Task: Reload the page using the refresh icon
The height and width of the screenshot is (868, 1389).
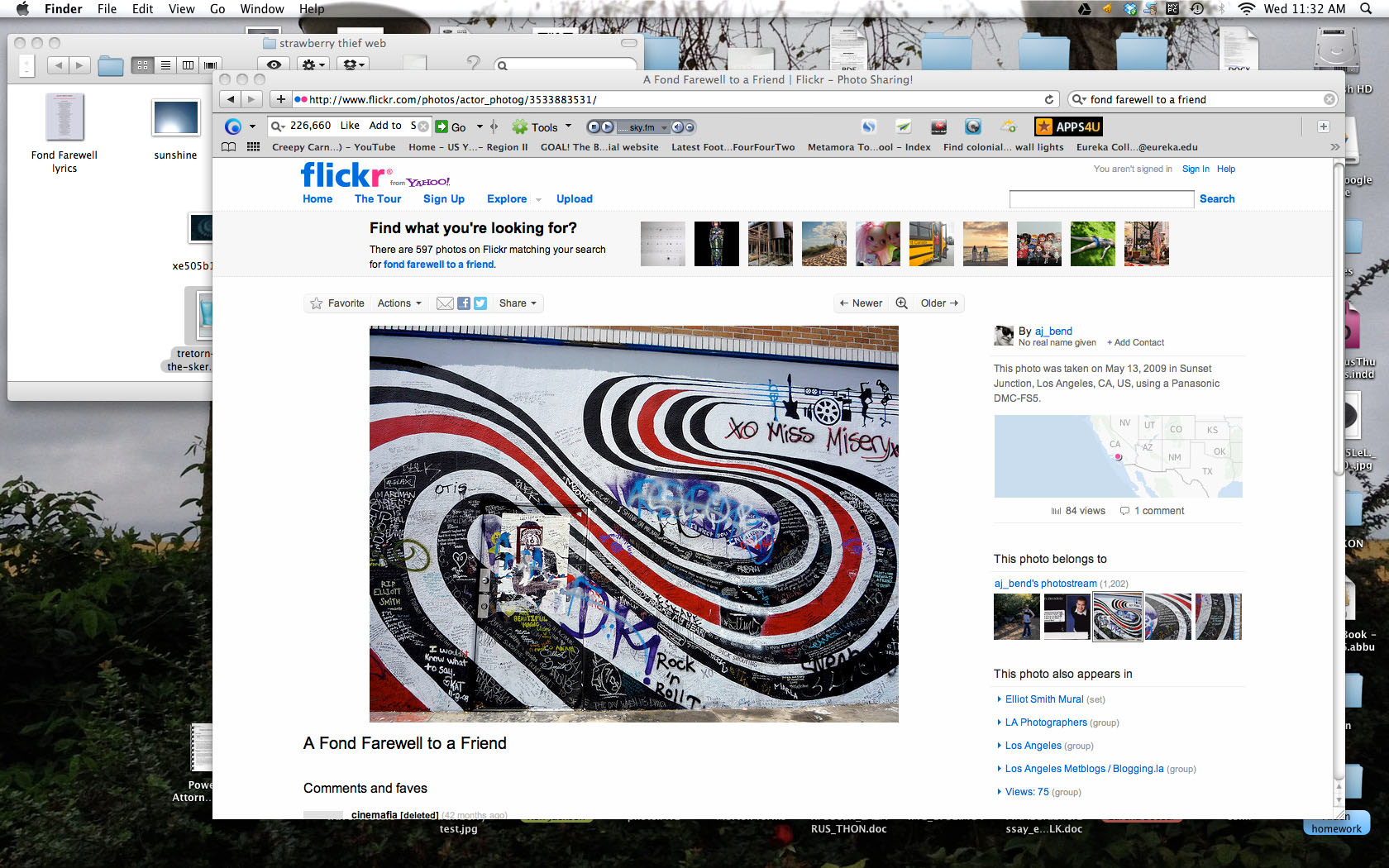Action: tap(1049, 99)
